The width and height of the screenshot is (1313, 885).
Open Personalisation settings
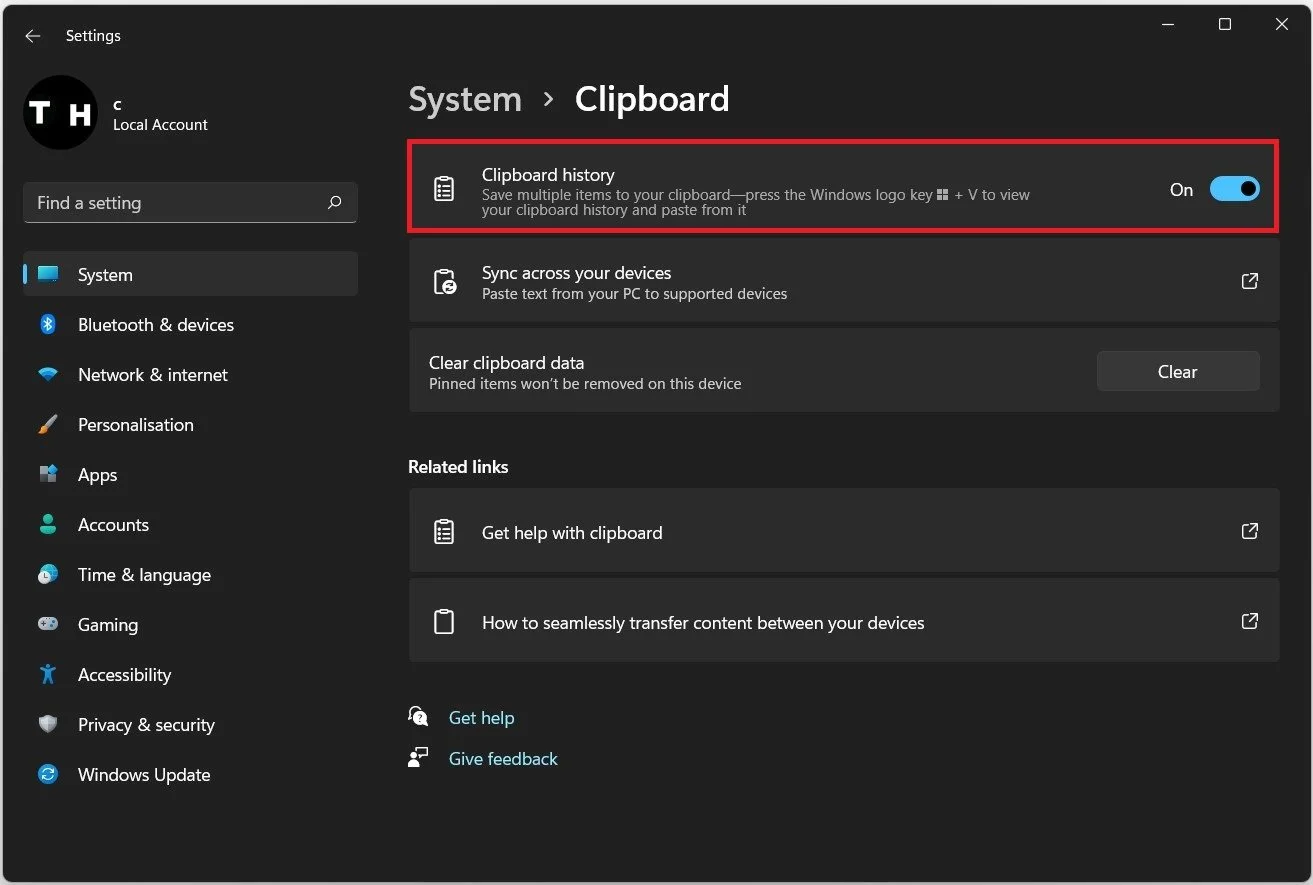pyautogui.click(x=190, y=424)
